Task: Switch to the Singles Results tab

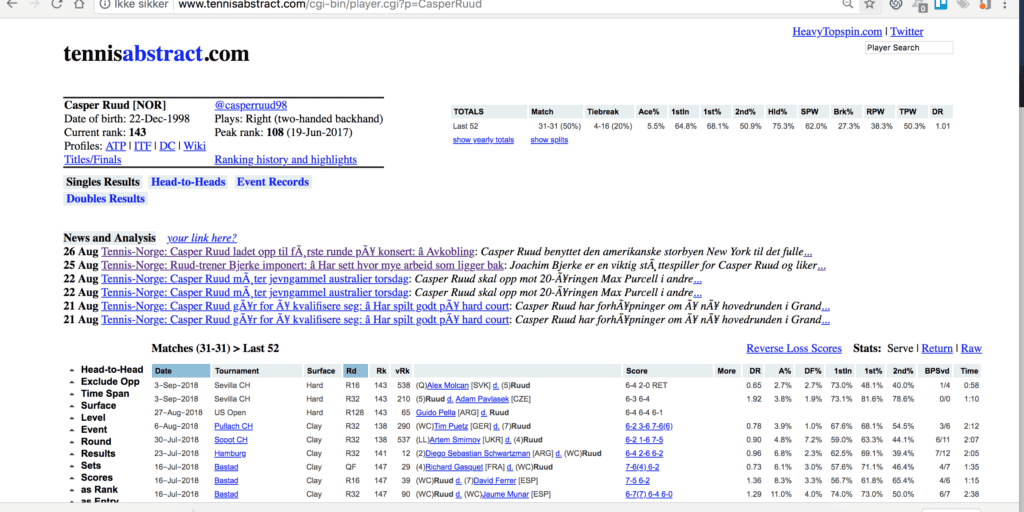Action: pyautogui.click(x=103, y=182)
